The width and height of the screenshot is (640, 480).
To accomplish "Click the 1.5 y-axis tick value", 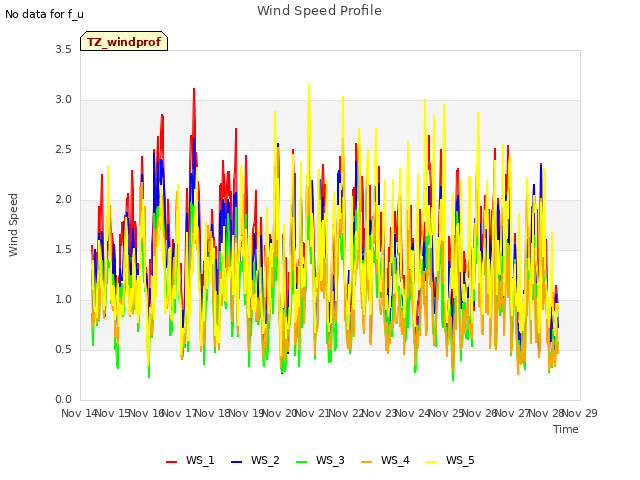I will pos(63,249).
